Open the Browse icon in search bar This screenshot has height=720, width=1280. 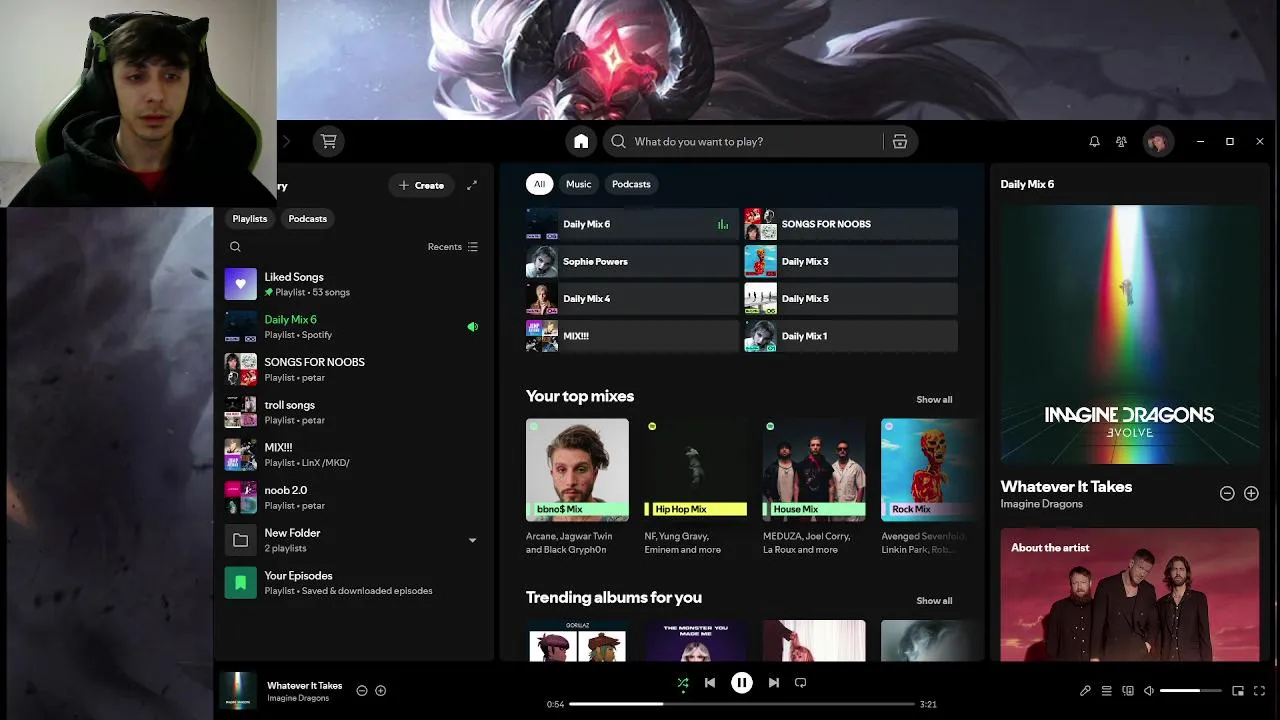click(900, 141)
